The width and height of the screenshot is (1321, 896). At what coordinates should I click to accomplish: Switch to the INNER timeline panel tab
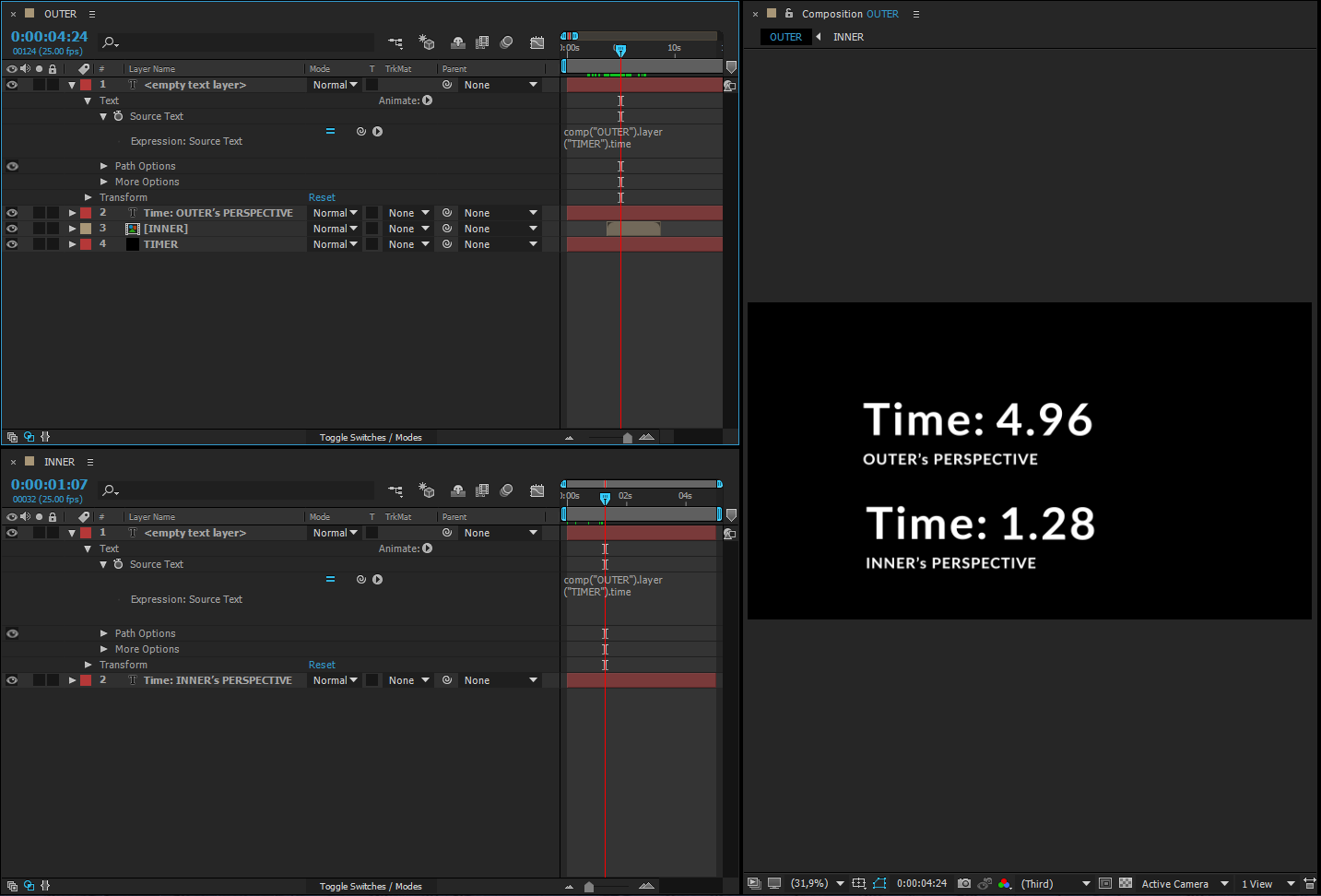coord(59,462)
